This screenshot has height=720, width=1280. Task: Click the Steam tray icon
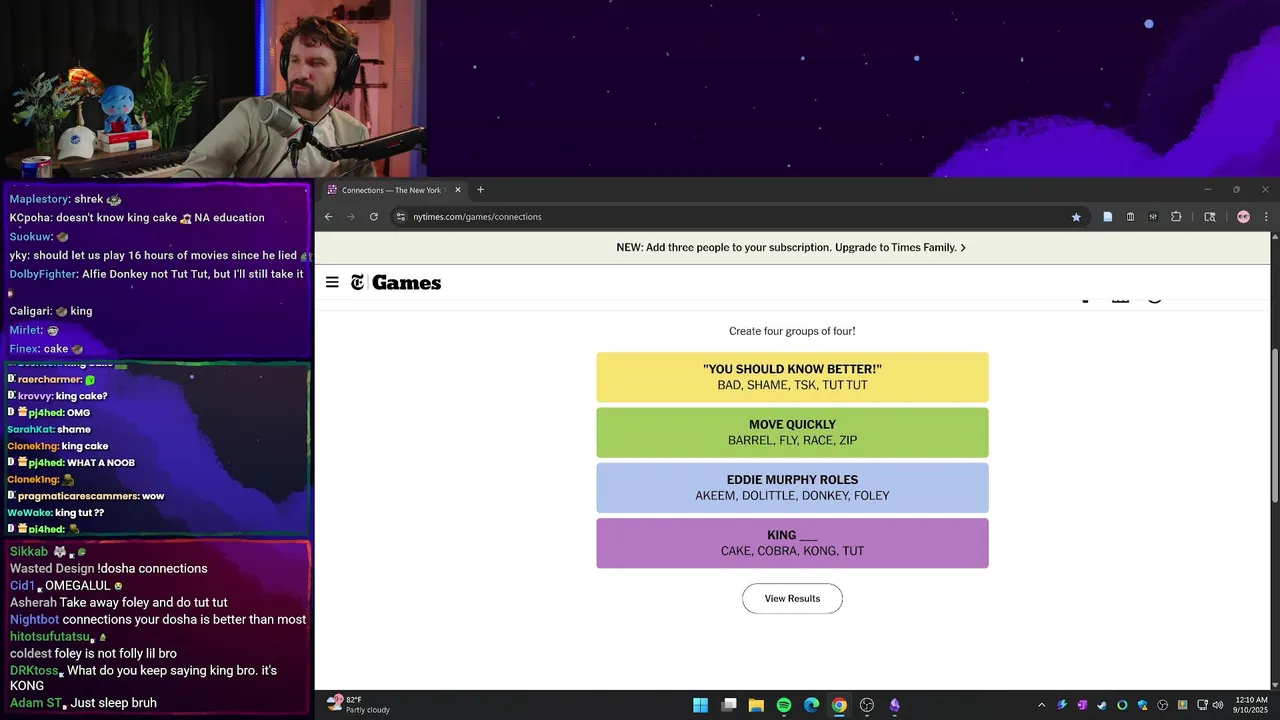pos(1102,705)
